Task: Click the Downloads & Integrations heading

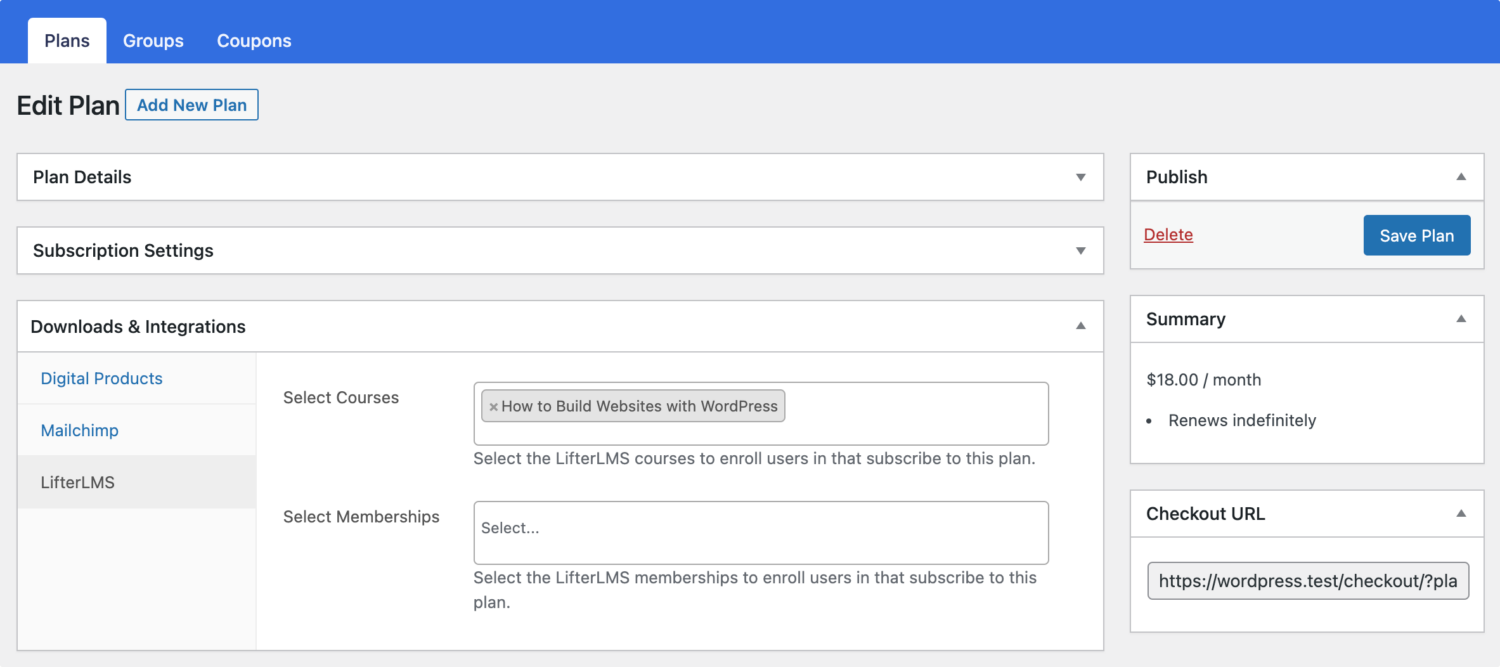Action: [x=138, y=327]
